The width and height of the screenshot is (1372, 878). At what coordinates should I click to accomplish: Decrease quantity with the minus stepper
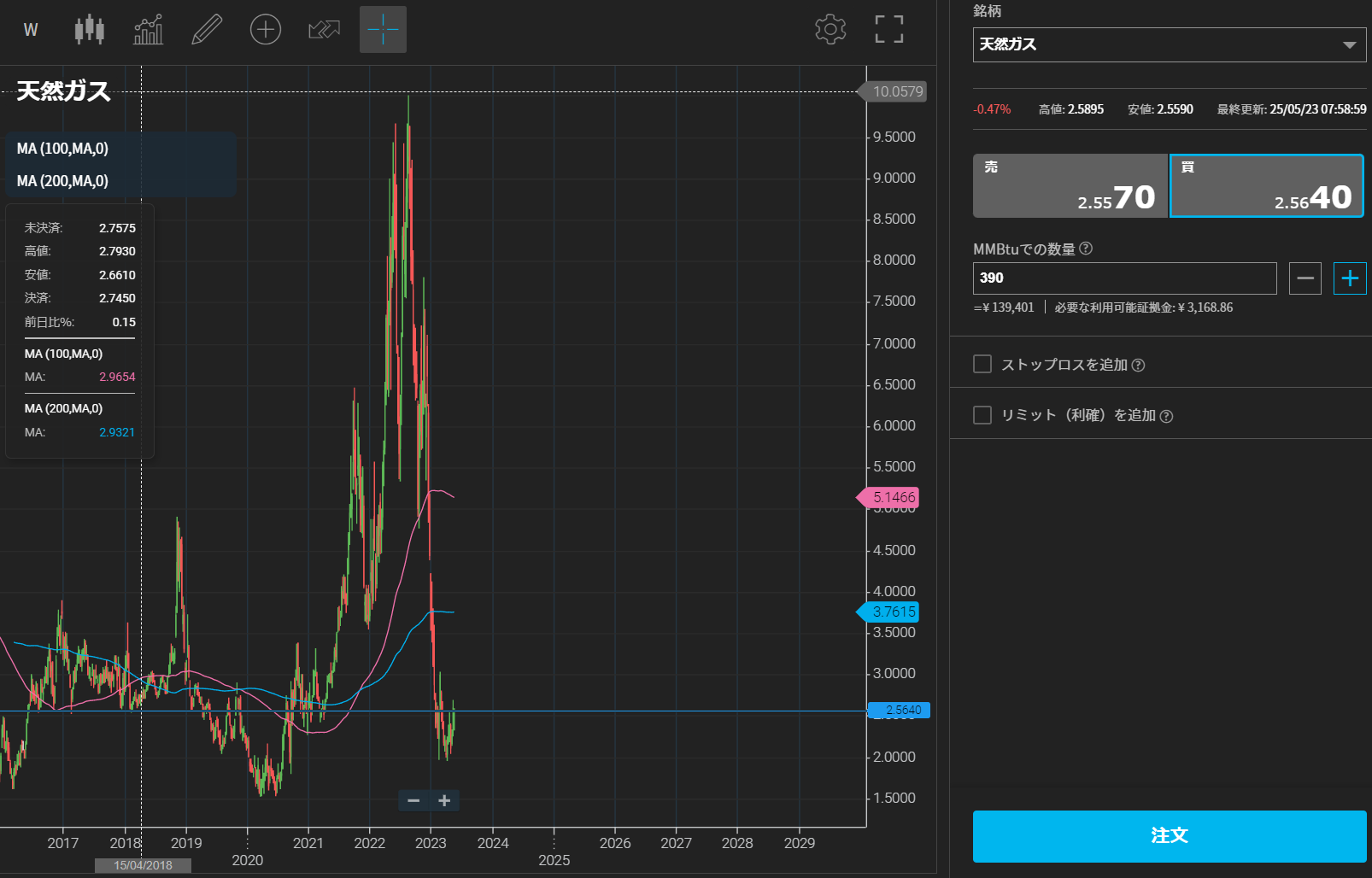(1305, 278)
